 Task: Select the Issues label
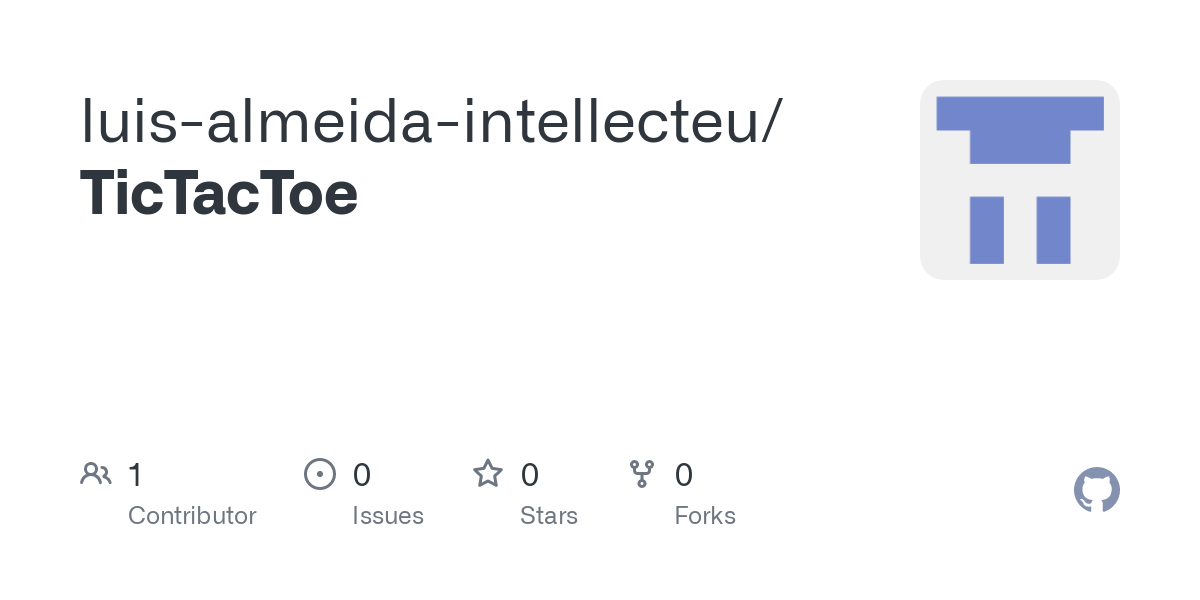[x=388, y=516]
